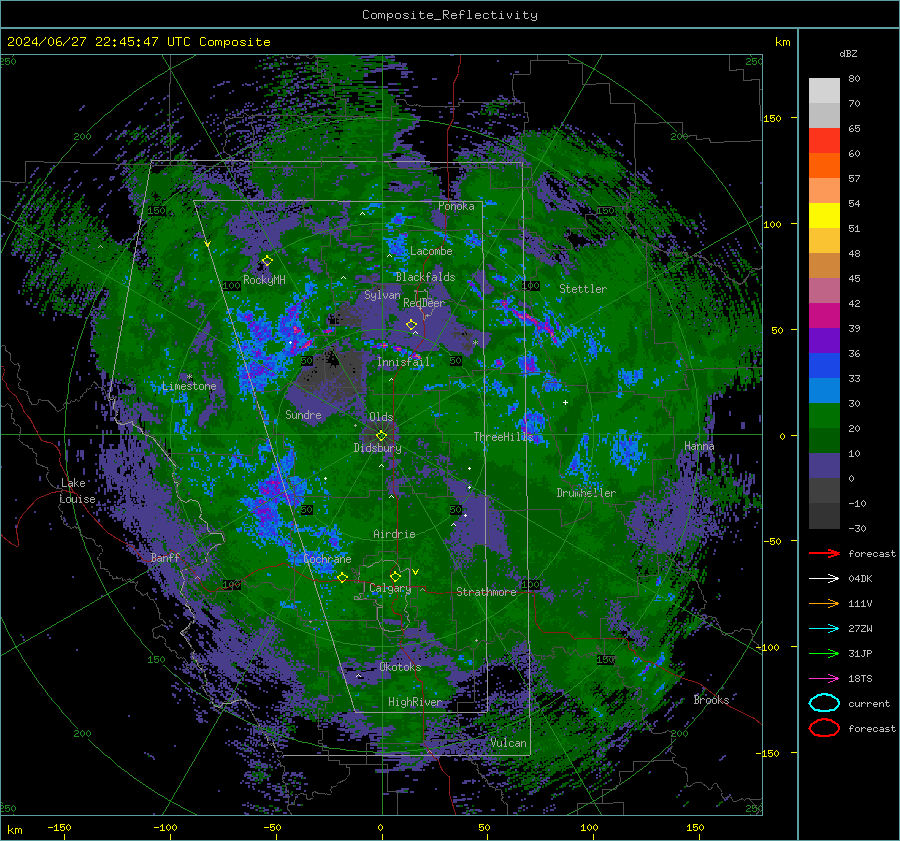This screenshot has width=900, height=841.
Task: Click the magenta swatch in dBZ scale
Action: coord(824,316)
